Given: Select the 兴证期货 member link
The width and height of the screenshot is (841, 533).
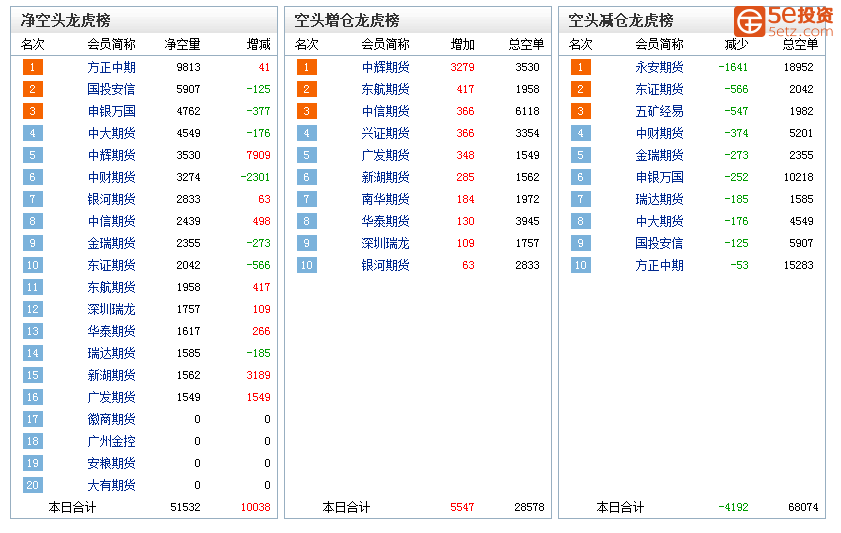Looking at the screenshot, I should point(386,133).
